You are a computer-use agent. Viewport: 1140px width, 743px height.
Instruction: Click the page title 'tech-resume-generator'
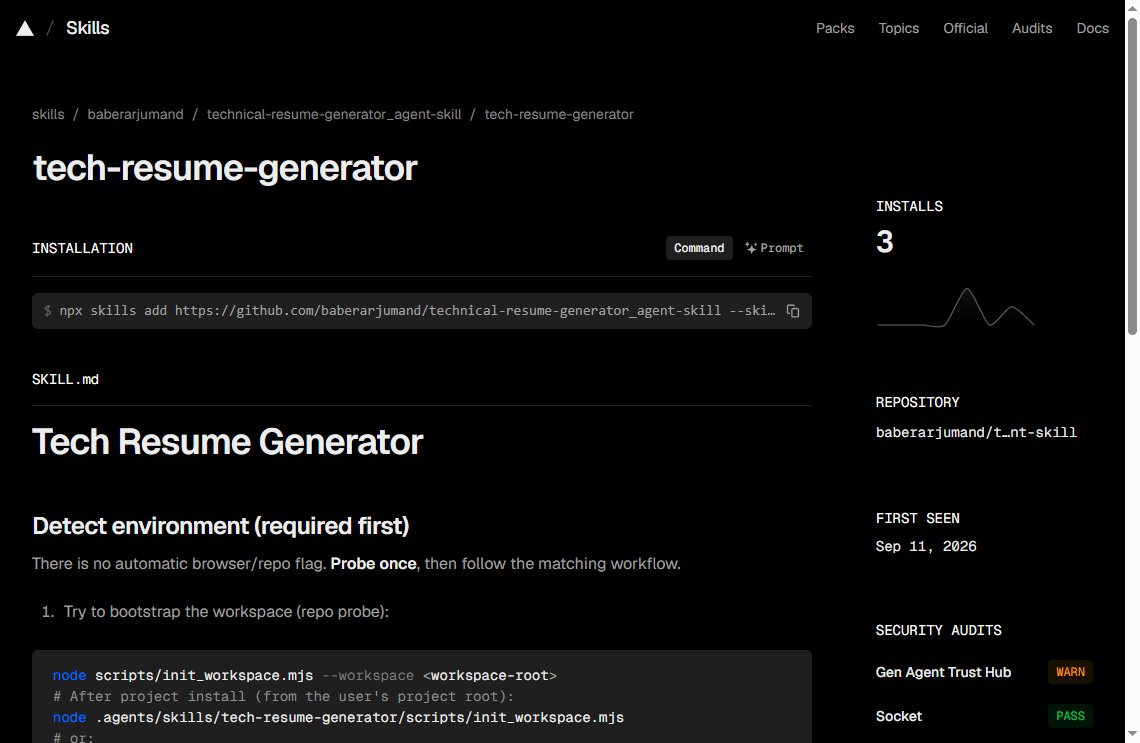(225, 168)
